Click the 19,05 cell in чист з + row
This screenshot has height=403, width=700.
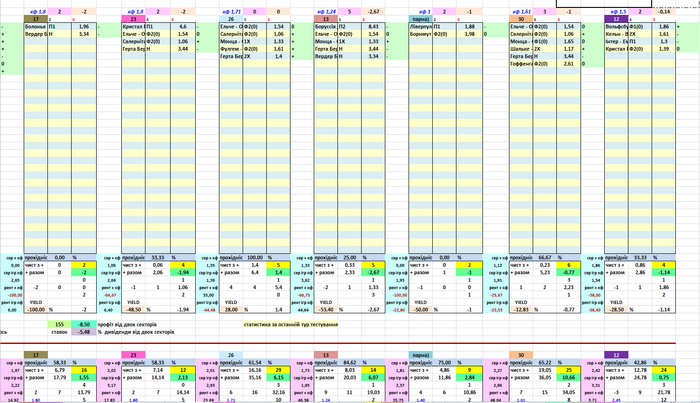point(545,370)
